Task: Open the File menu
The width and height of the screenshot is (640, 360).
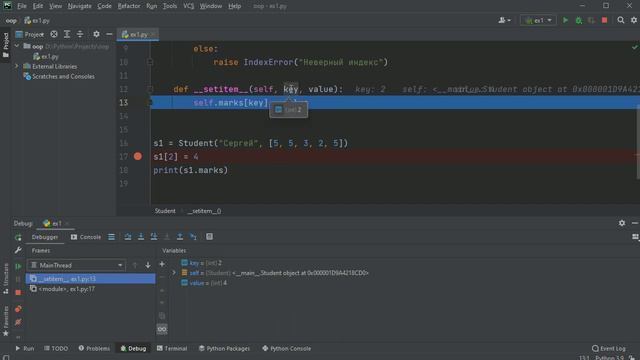Action: [22, 6]
